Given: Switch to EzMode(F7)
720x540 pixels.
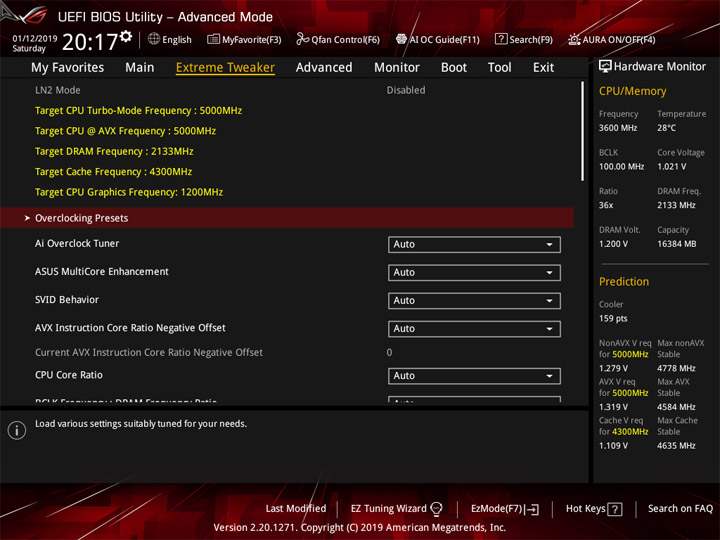Looking at the screenshot, I should click(x=505, y=509).
